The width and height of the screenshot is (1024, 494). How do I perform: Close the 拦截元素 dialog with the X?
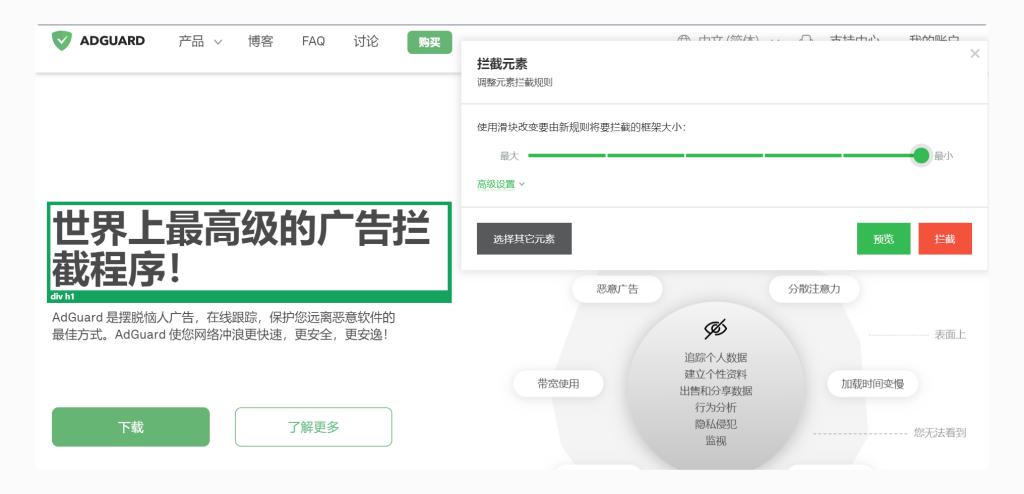pos(975,54)
